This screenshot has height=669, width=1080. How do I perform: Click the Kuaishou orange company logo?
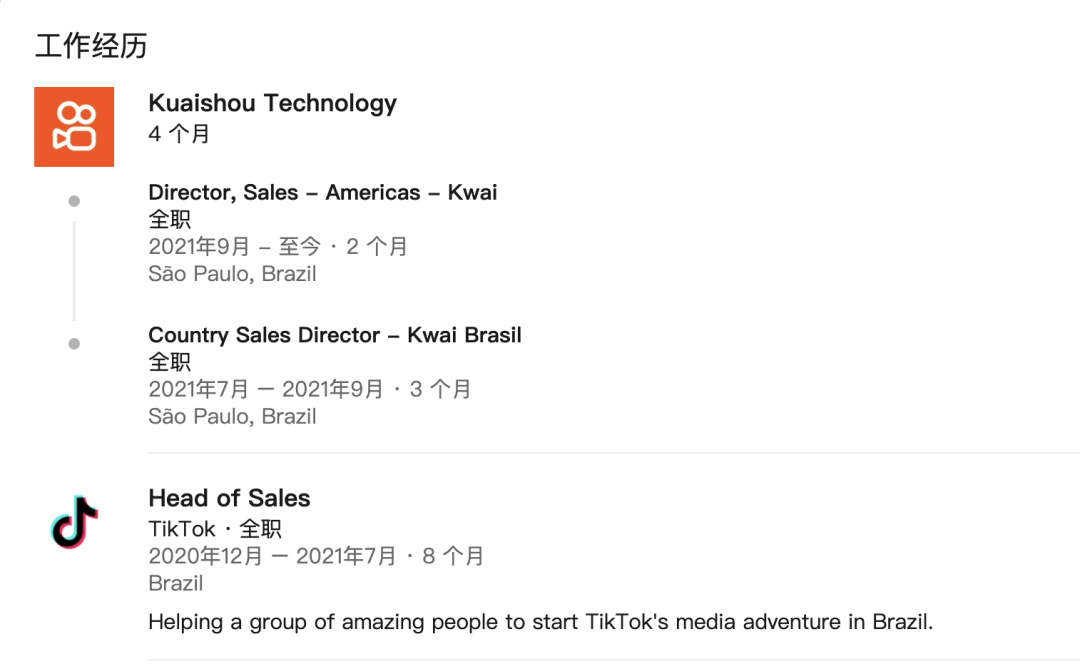(74, 127)
